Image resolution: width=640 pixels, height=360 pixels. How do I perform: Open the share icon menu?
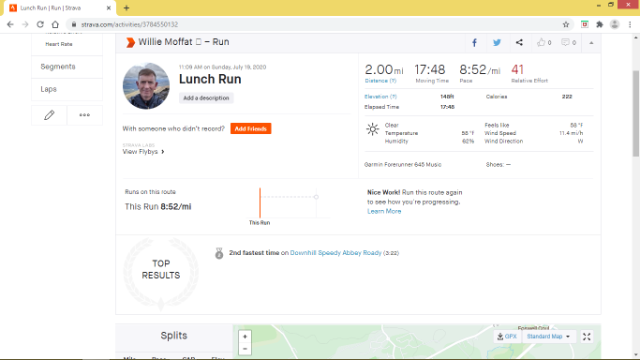point(519,42)
